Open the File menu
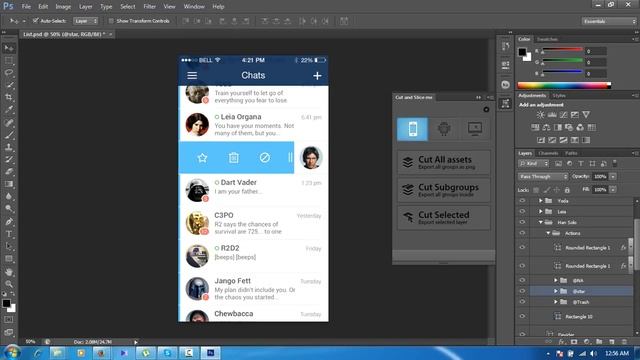 click(26, 7)
